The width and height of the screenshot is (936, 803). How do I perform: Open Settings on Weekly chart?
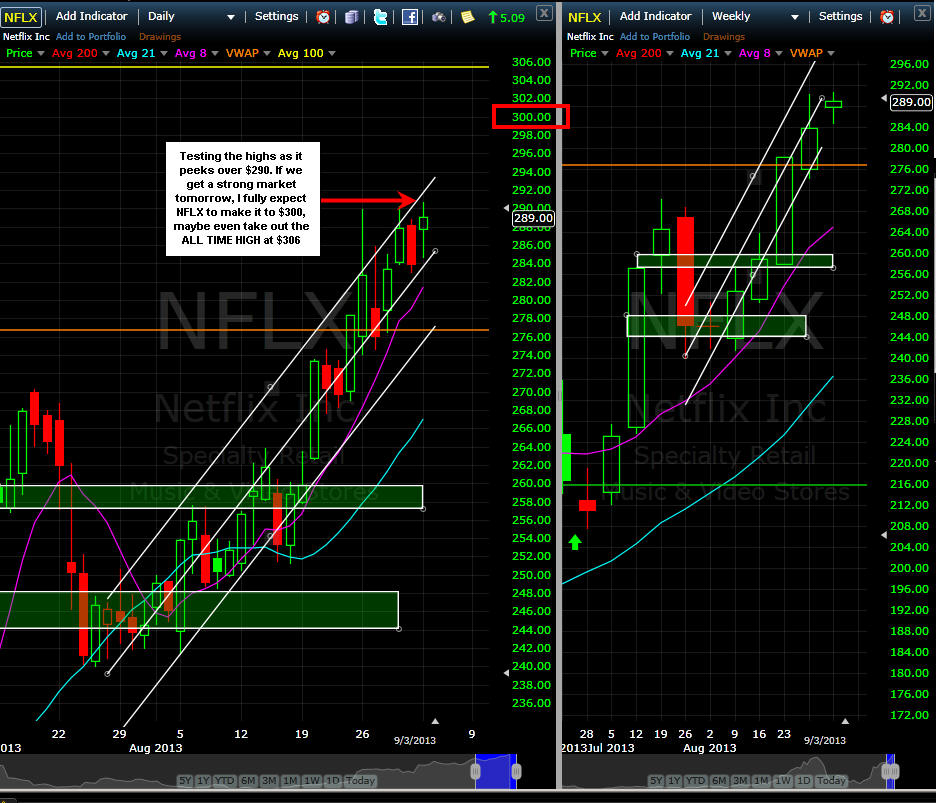[840, 16]
